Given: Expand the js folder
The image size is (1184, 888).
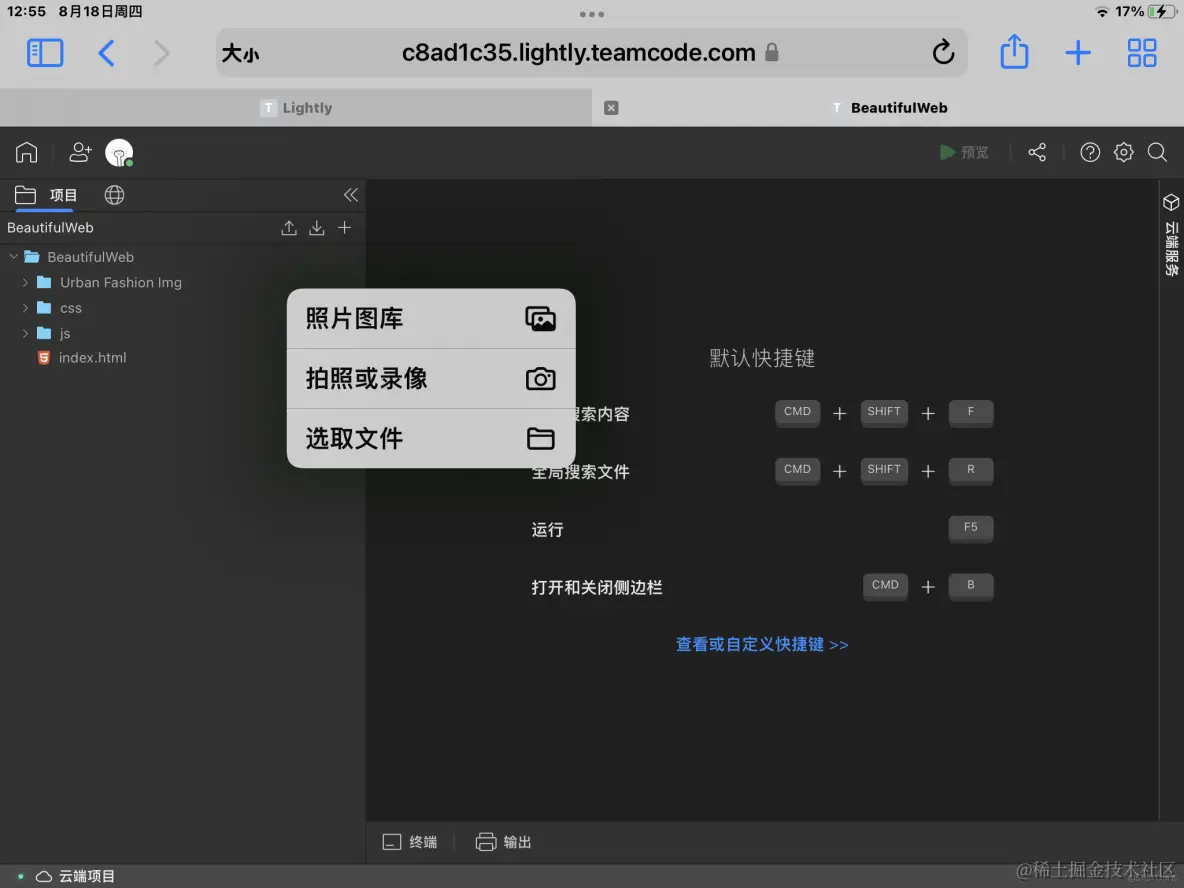Looking at the screenshot, I should [25, 333].
